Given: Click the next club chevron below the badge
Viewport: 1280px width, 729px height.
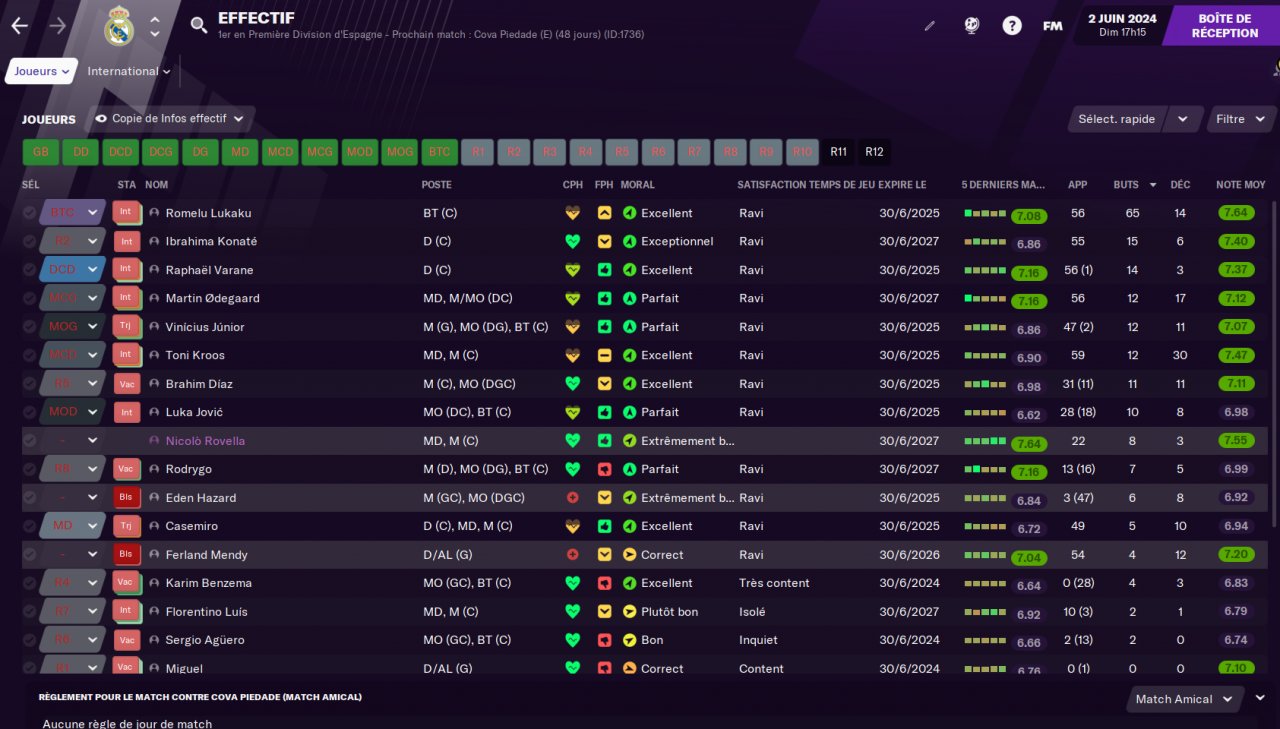Looking at the screenshot, I should click(x=155, y=35).
